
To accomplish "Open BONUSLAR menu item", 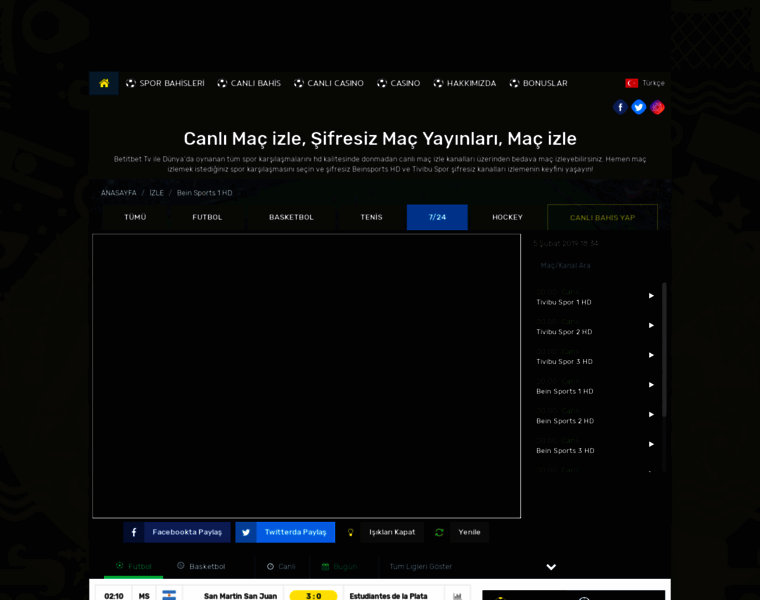I will tap(538, 83).
